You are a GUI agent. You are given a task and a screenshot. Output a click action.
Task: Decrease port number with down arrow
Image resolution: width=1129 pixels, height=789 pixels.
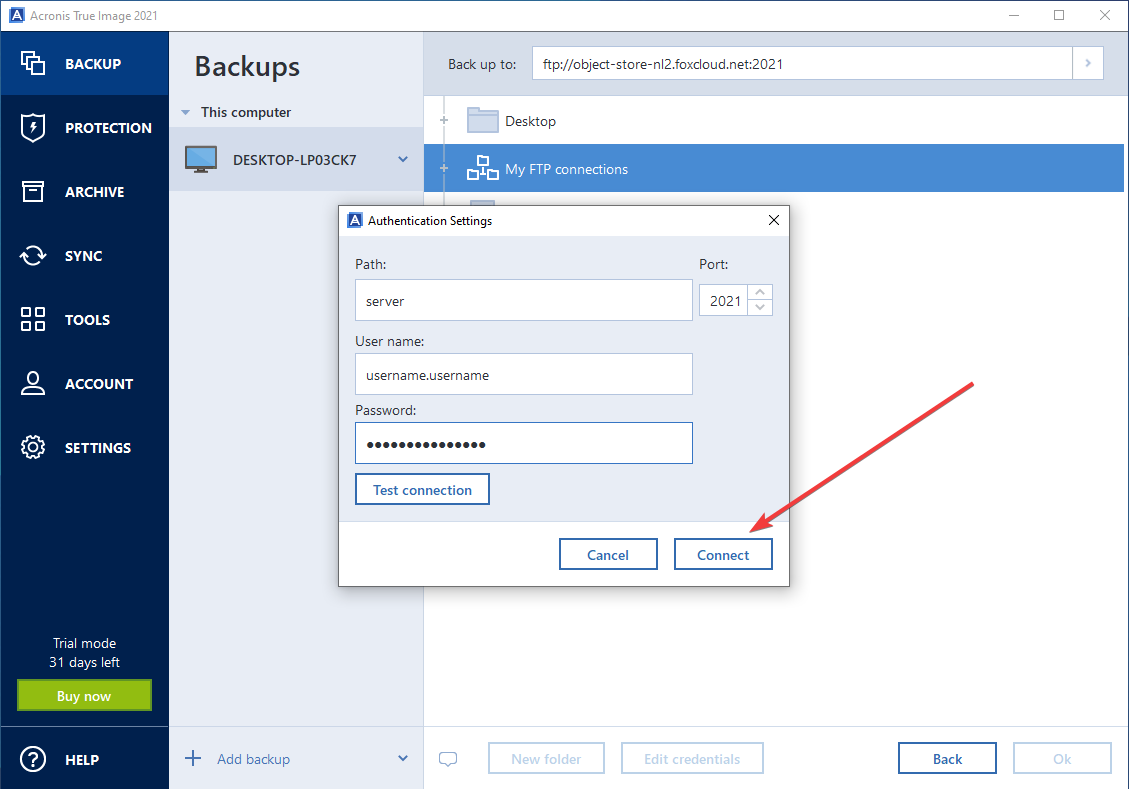[761, 307]
